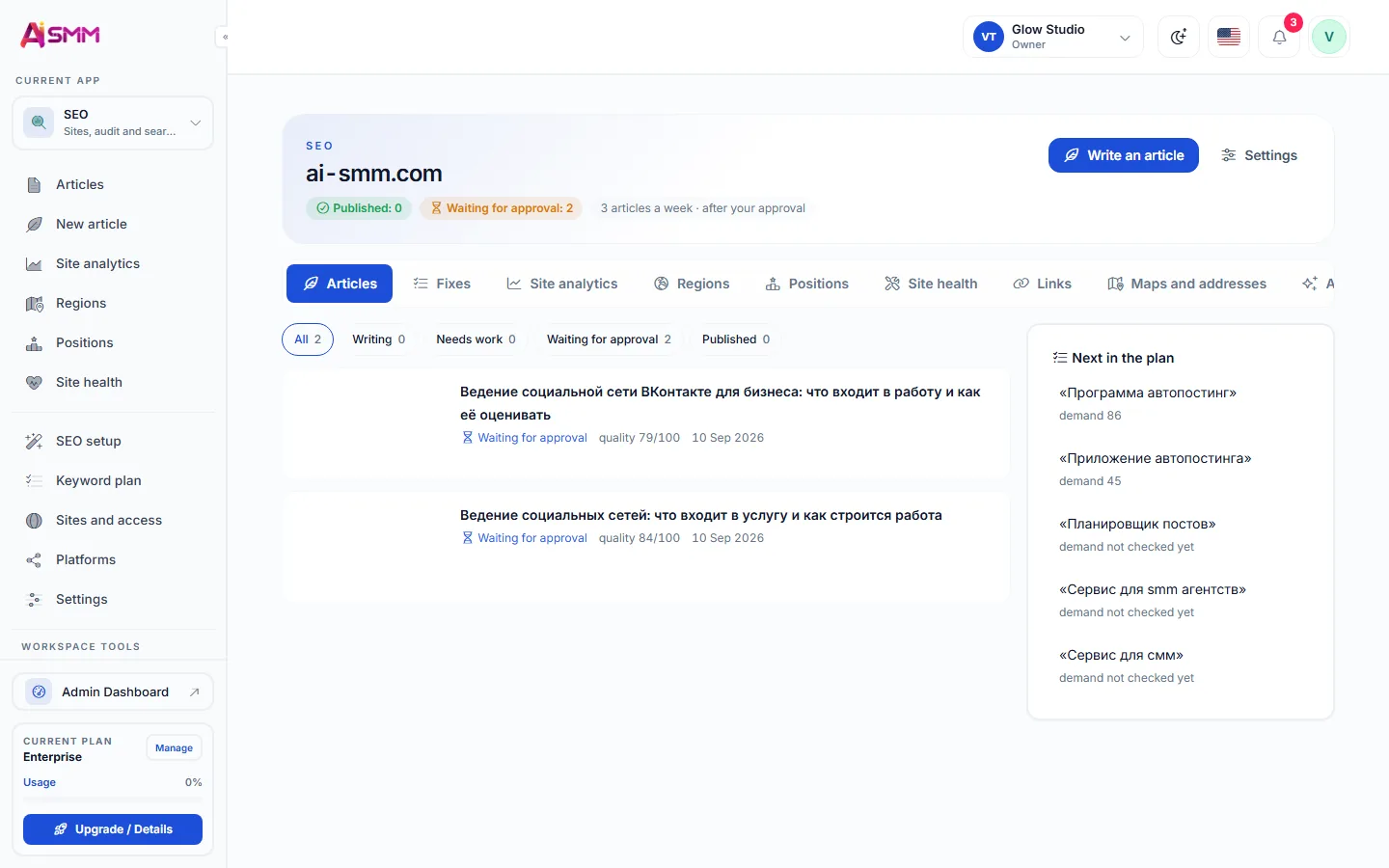
Task: Open the Admin Dashboard link
Action: coord(113,692)
